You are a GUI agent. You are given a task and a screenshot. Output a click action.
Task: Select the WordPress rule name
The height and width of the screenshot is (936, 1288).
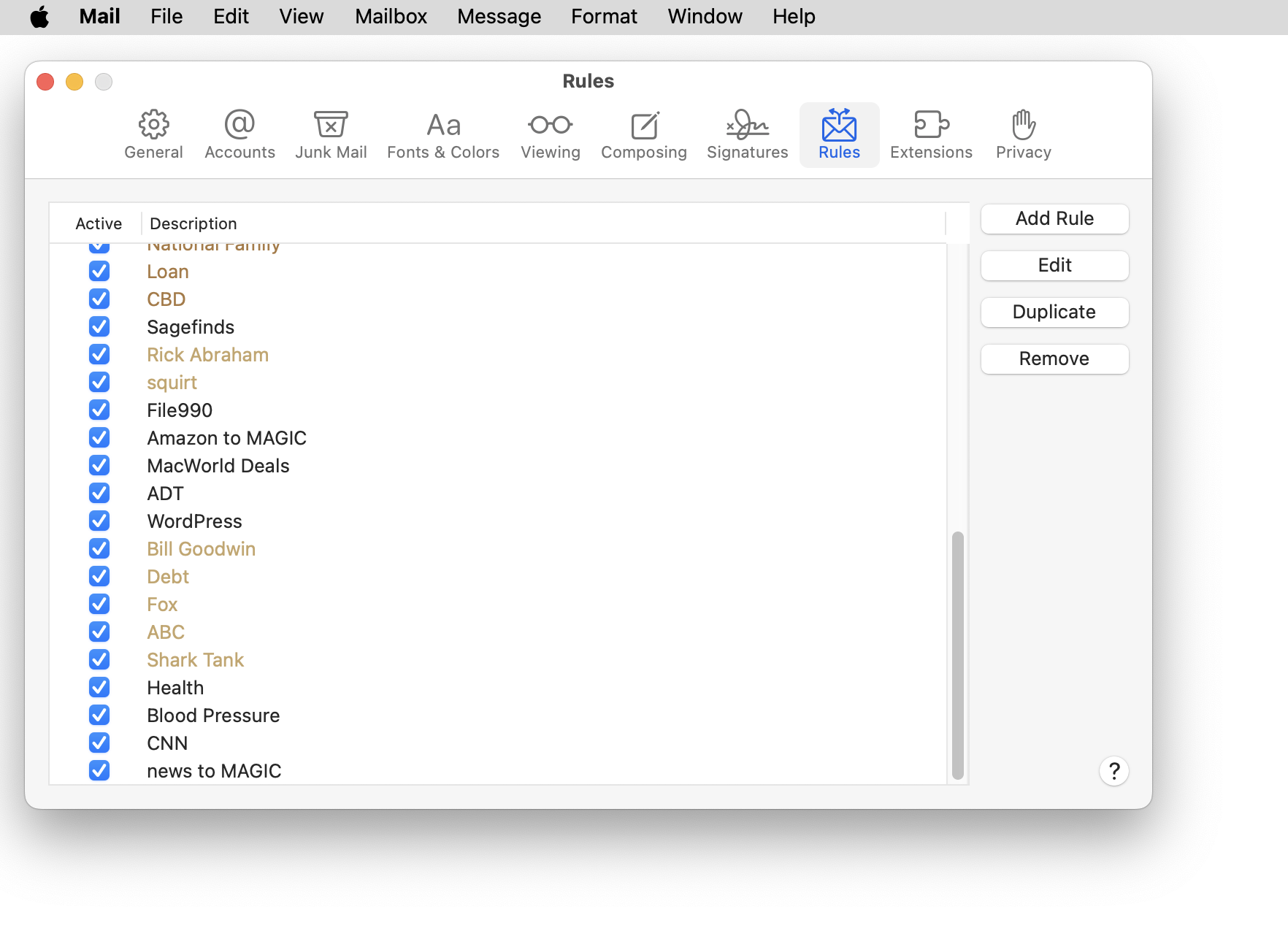[x=194, y=521]
